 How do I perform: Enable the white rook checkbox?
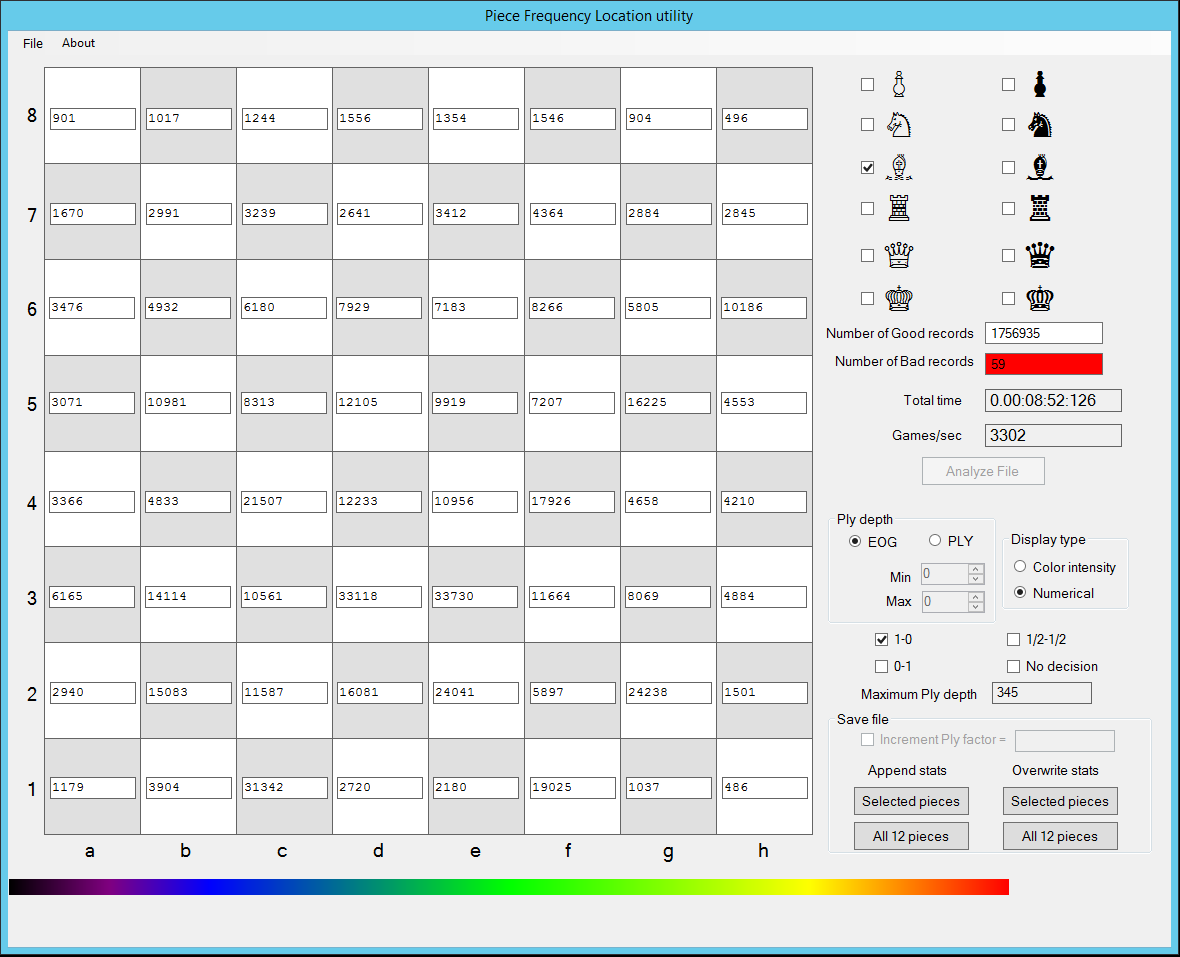point(868,208)
